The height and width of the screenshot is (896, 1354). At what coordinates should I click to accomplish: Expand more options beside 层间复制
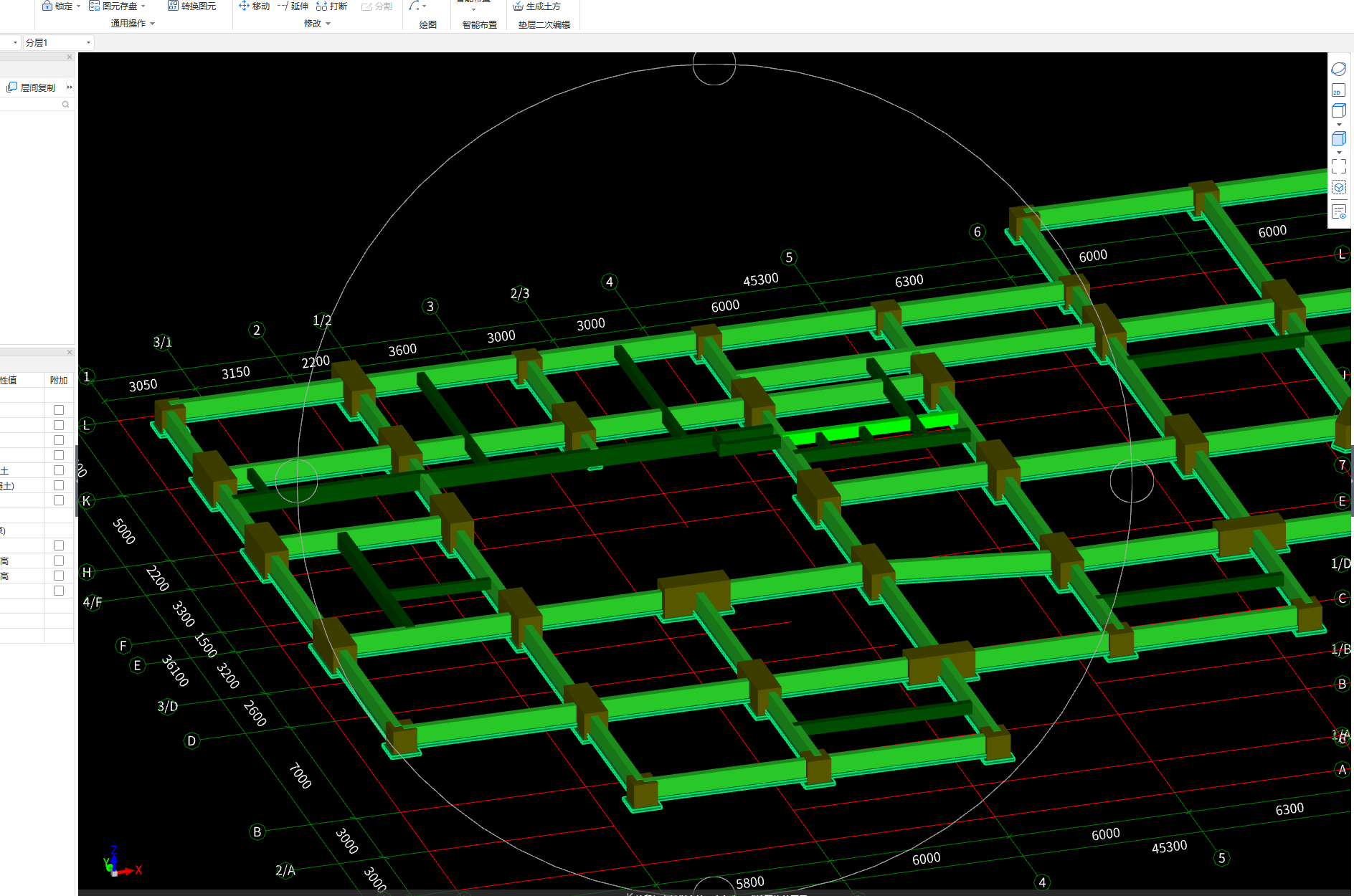(70, 87)
